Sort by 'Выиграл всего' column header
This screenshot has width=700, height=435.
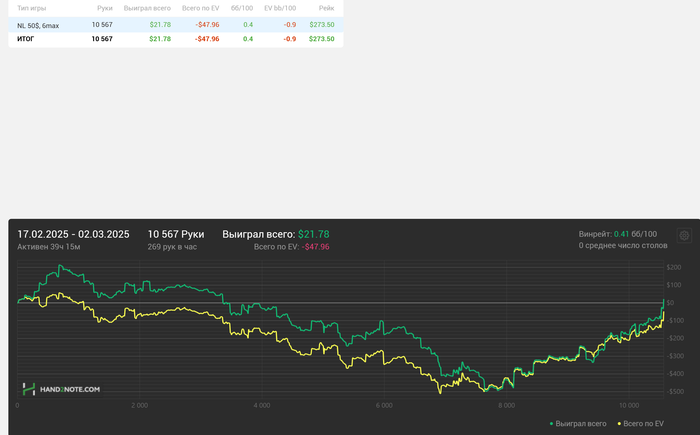point(147,8)
